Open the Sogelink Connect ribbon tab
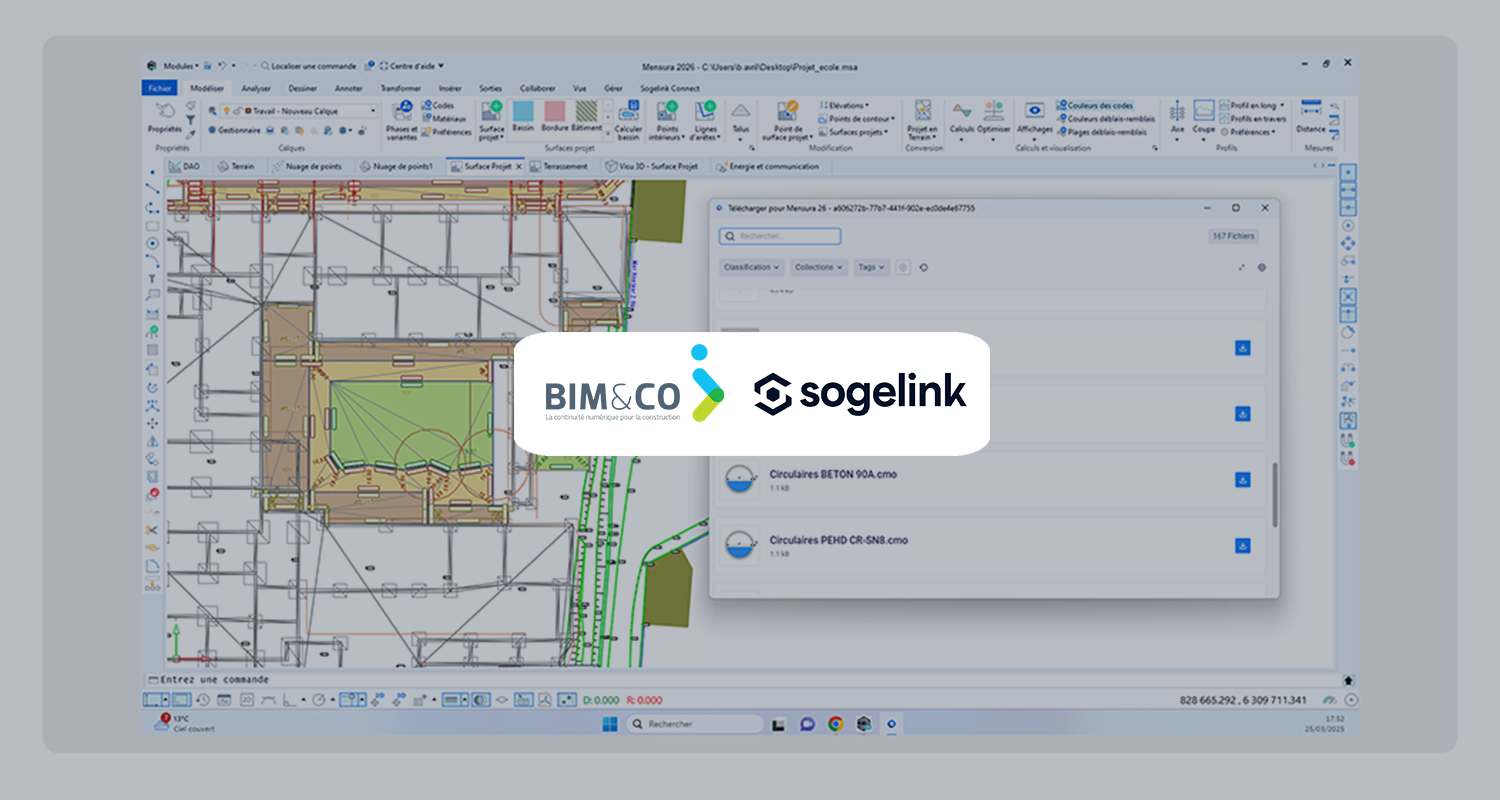The width and height of the screenshot is (1500, 800). pos(670,88)
